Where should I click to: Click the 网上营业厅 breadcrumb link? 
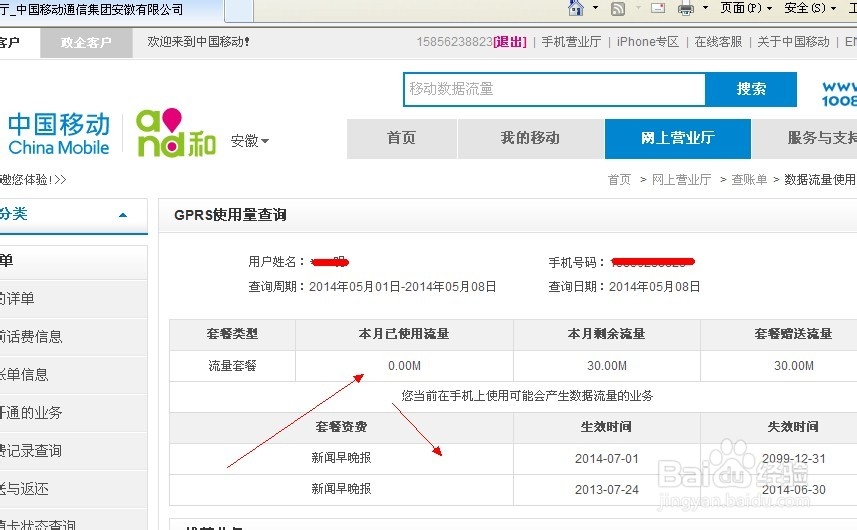point(682,180)
